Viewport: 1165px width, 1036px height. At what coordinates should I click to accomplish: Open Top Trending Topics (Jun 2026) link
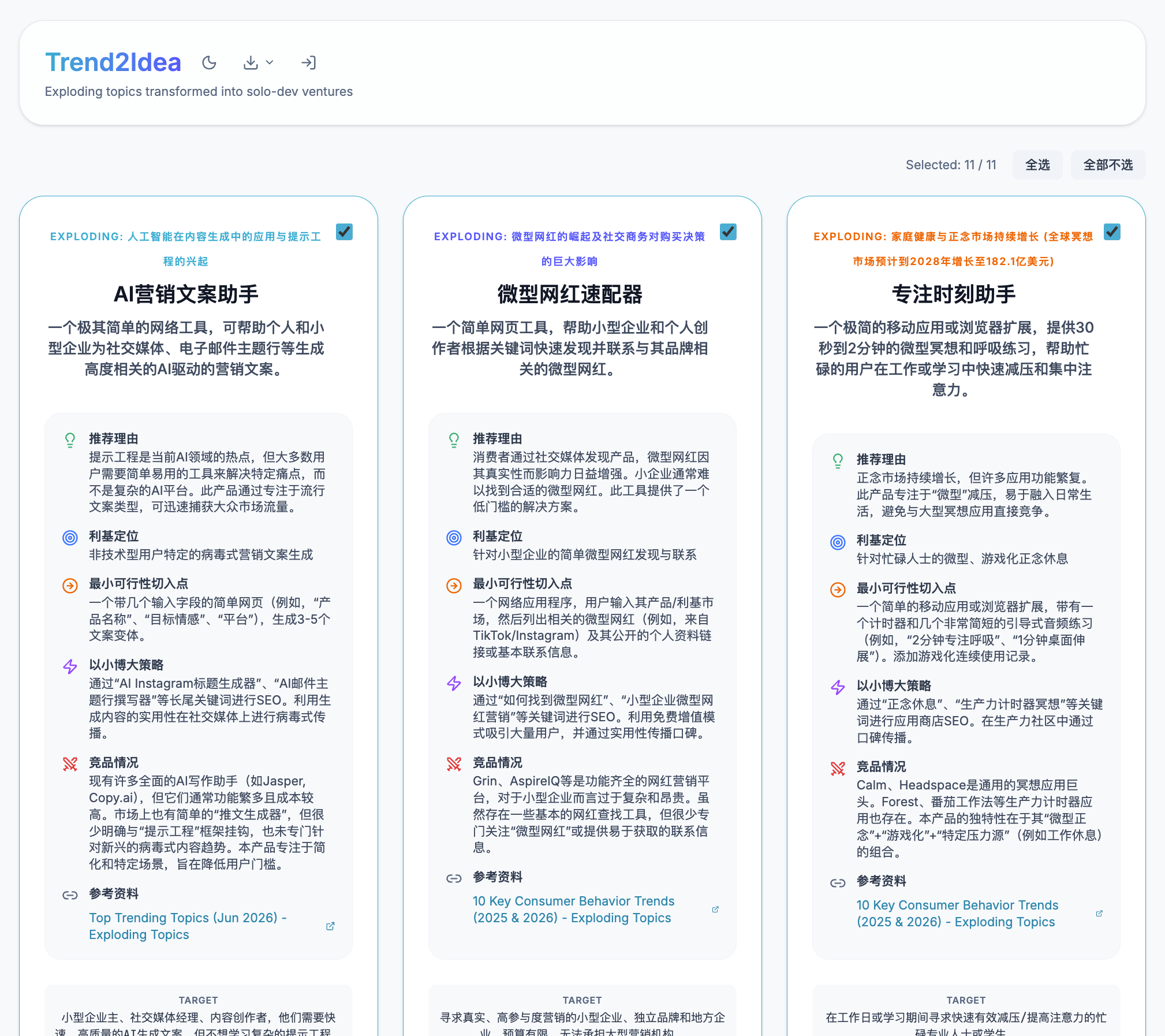[188, 926]
